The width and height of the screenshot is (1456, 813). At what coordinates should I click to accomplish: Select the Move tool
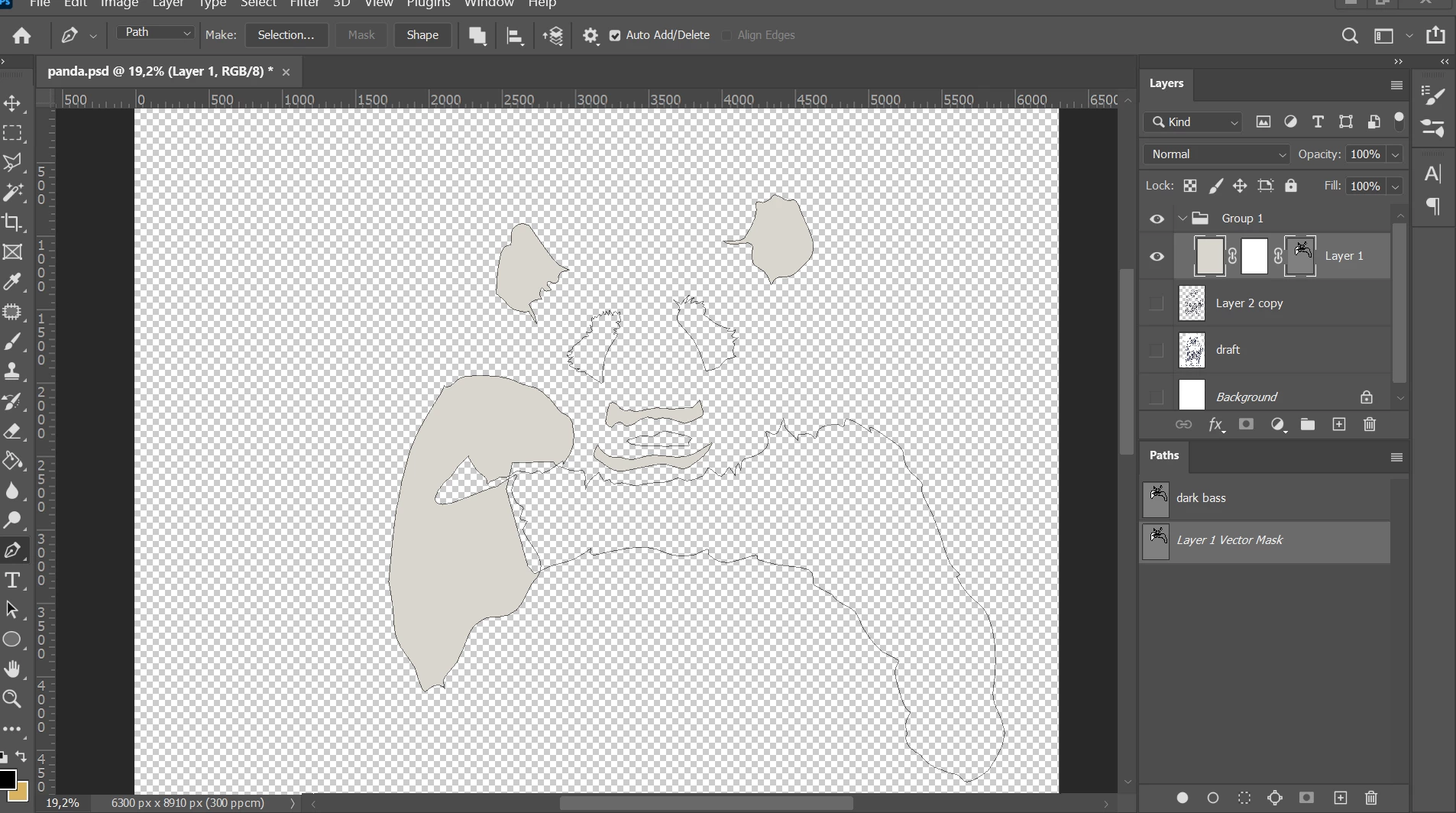tap(12, 103)
